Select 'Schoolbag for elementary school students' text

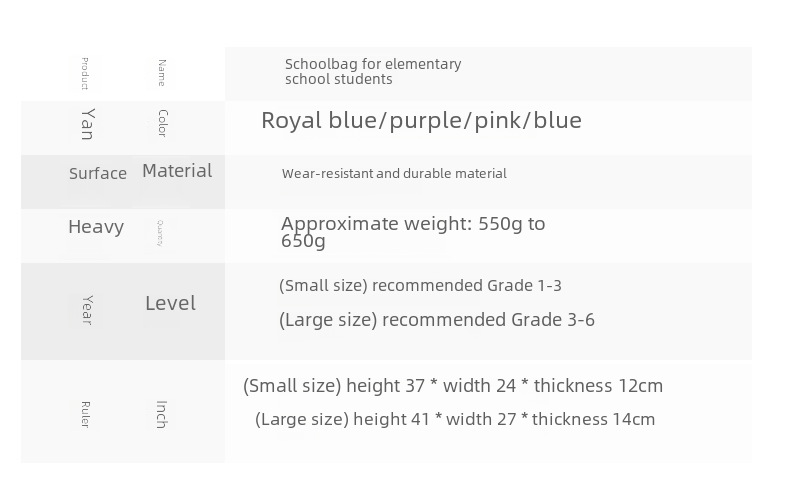[x=372, y=71]
